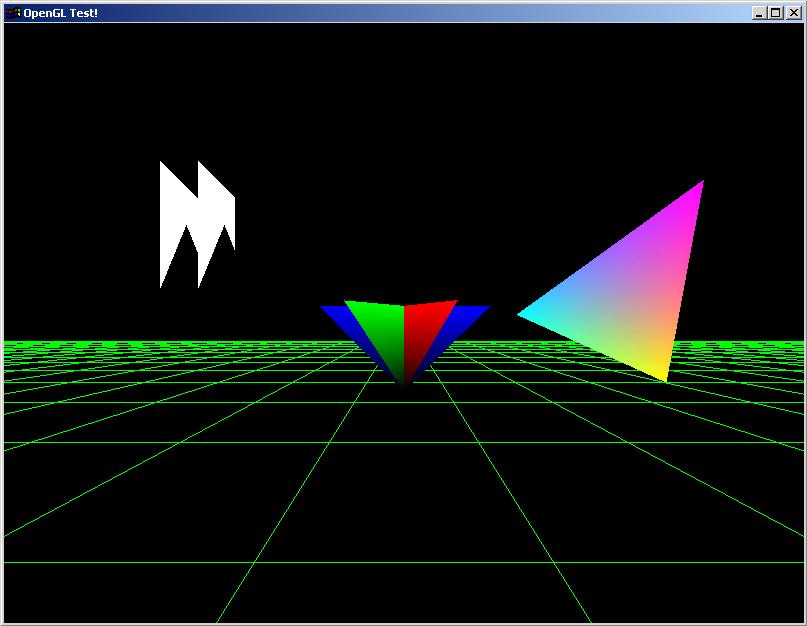Image resolution: width=807 pixels, height=626 pixels.
Task: Minimize the OpenGL Test window
Action: pyautogui.click(x=759, y=13)
